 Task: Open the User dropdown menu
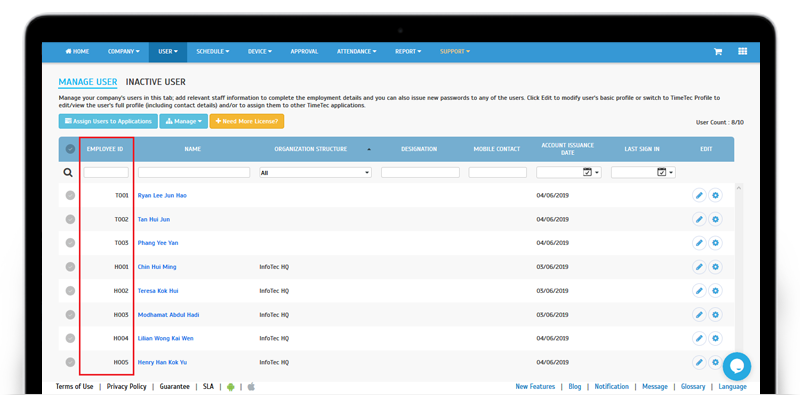pyautogui.click(x=168, y=52)
